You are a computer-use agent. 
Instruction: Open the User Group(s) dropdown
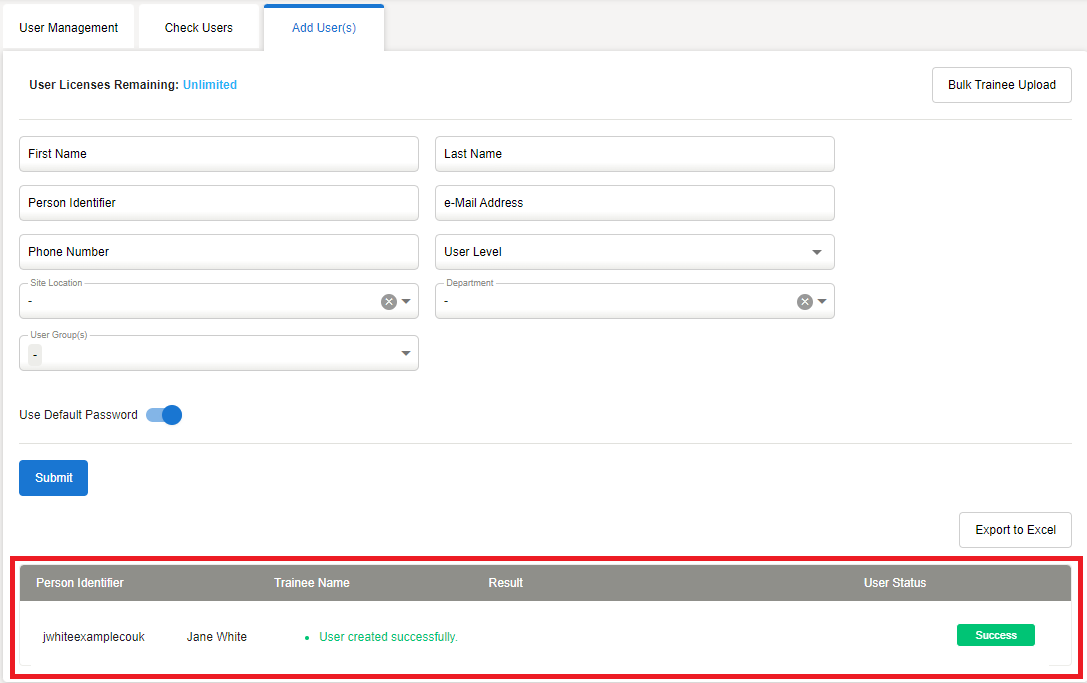(219, 353)
